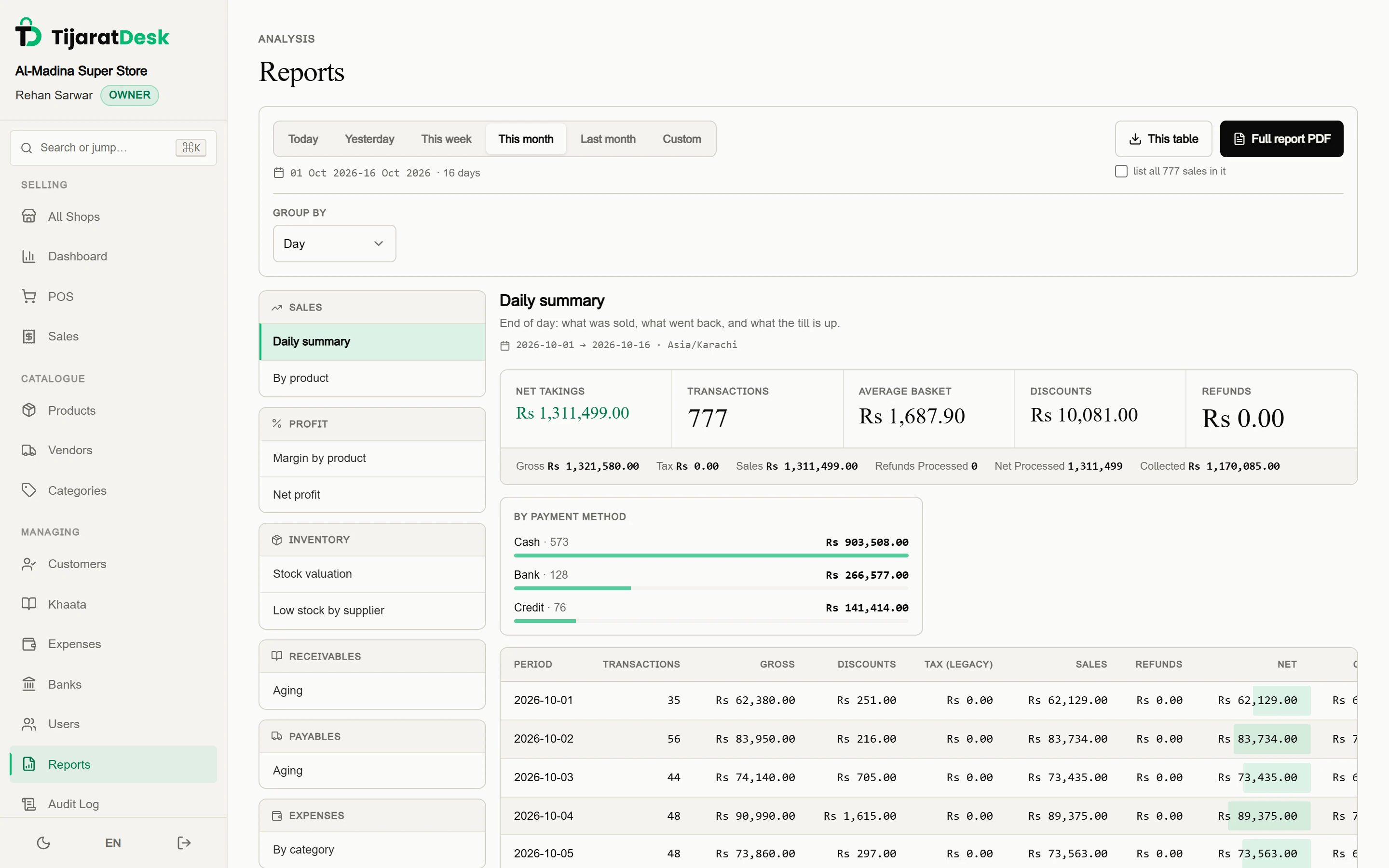This screenshot has height=868, width=1389.
Task: Open Payables Aging report
Action: point(372,771)
